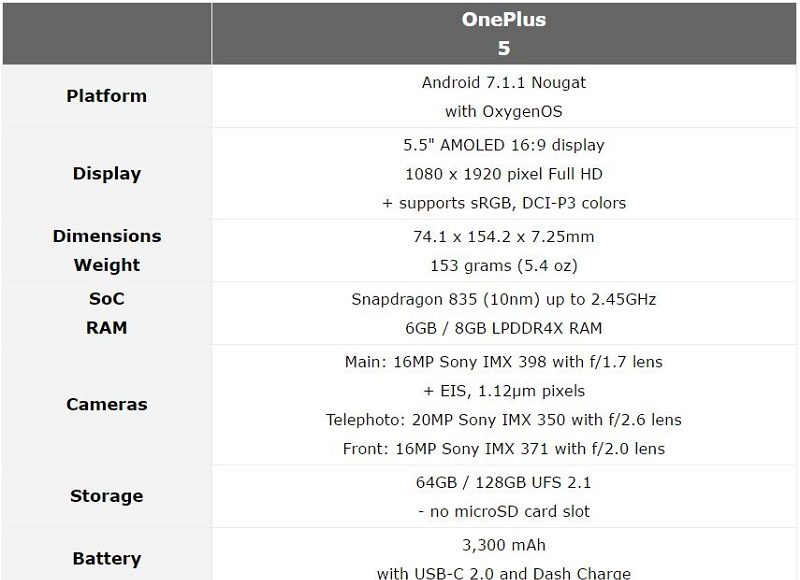Select the Weight label

pyautogui.click(x=106, y=265)
